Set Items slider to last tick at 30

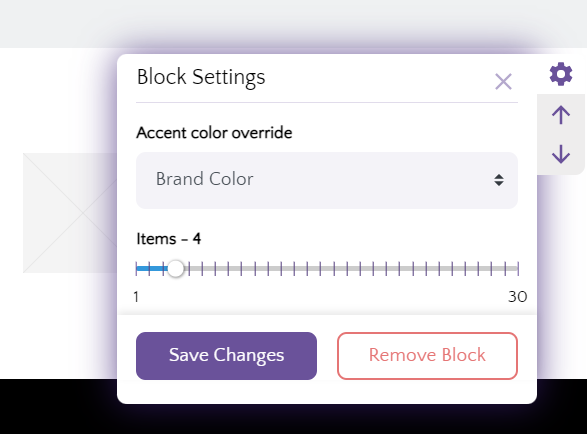(518, 268)
